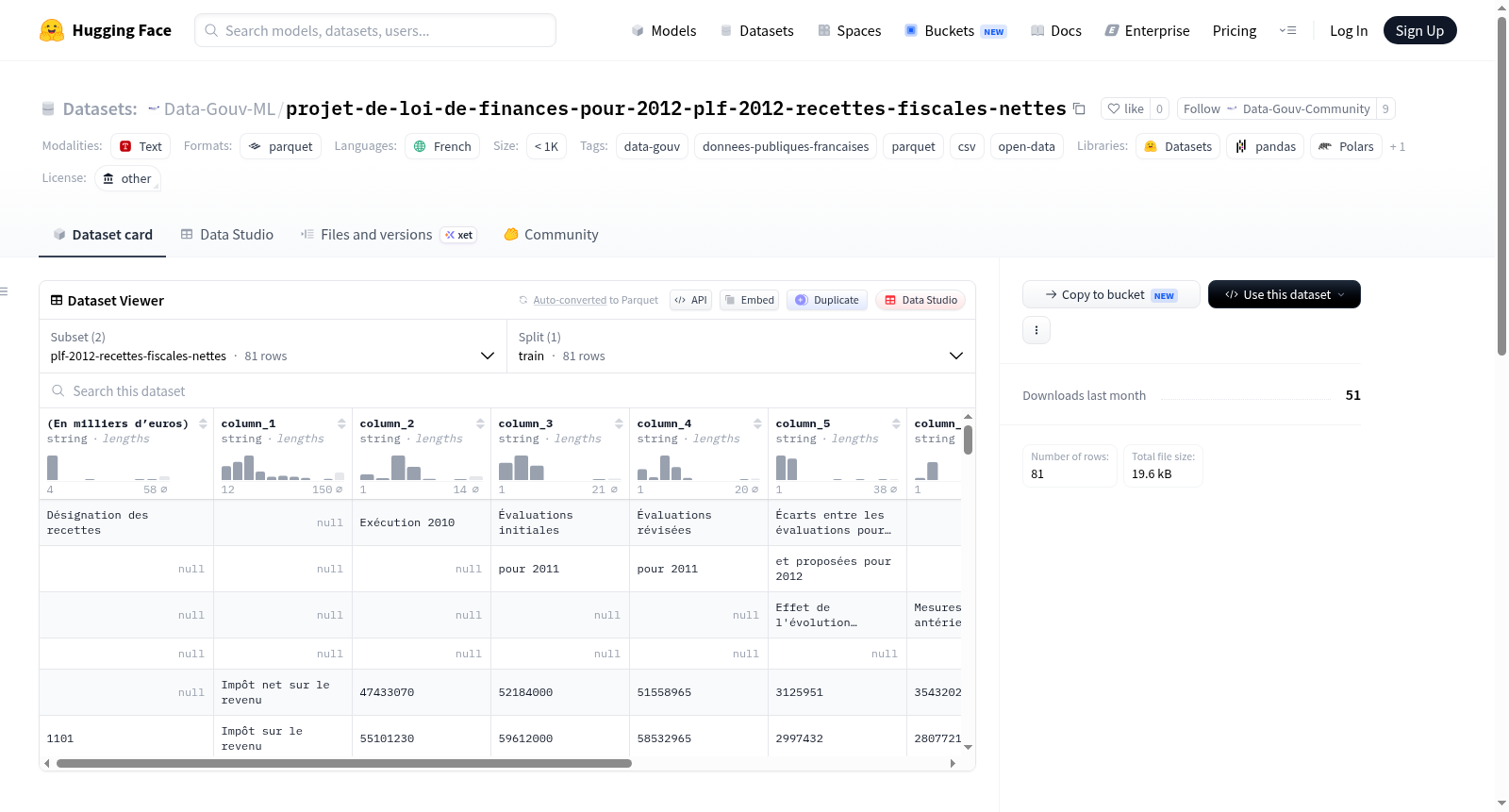Open the Community tab
The width and height of the screenshot is (1509, 812).
tap(551, 234)
